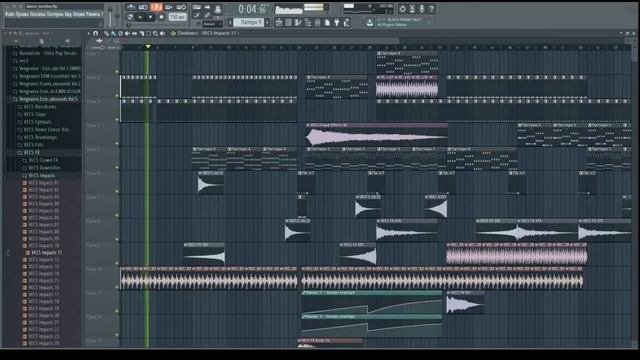The width and height of the screenshot is (640, 360).
Task: Open the Файл menu
Action: [x=10, y=14]
